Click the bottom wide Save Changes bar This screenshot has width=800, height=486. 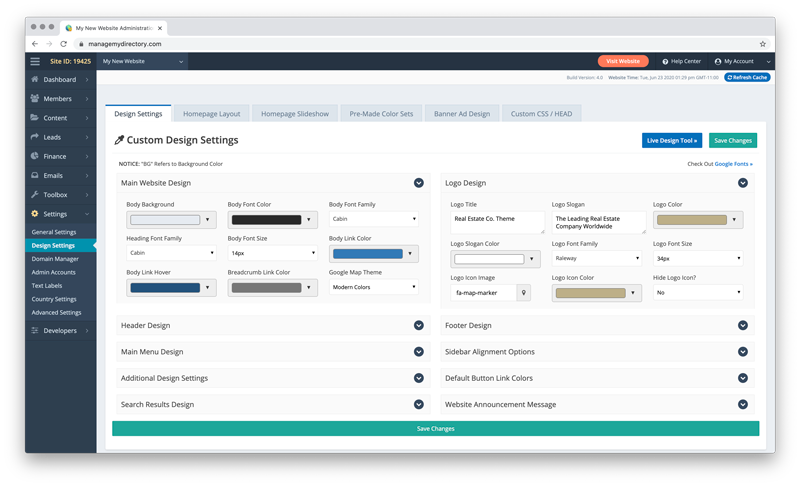pos(435,428)
